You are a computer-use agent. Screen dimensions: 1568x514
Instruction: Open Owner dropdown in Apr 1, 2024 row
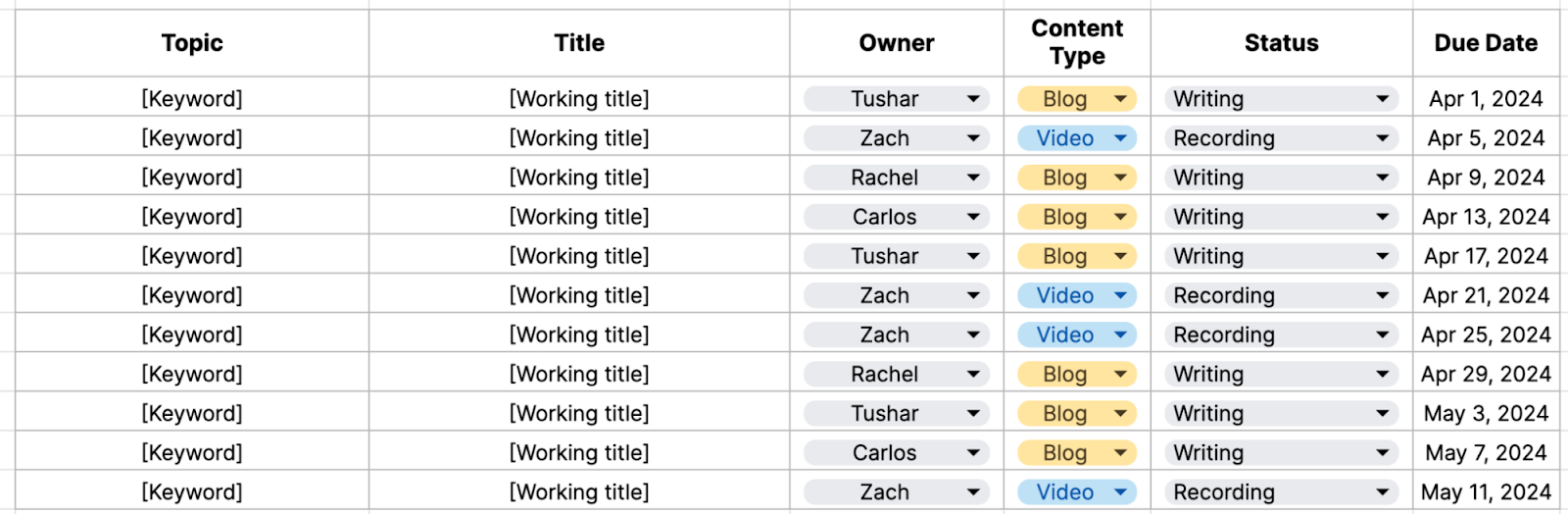point(972,99)
